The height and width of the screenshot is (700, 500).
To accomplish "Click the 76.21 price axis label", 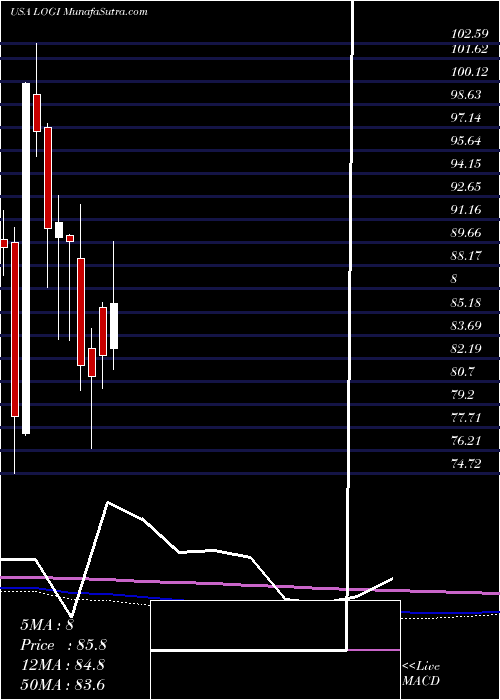I will pos(466,441).
